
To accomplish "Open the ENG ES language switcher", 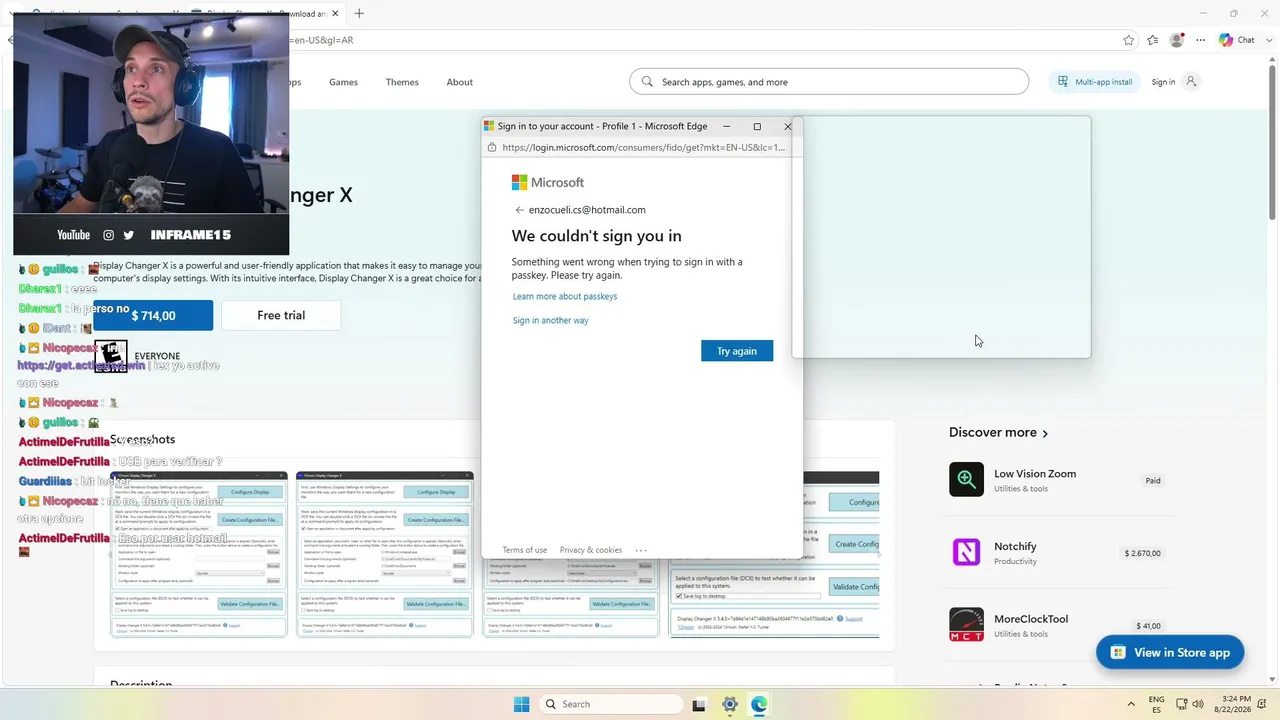I will tap(1156, 704).
